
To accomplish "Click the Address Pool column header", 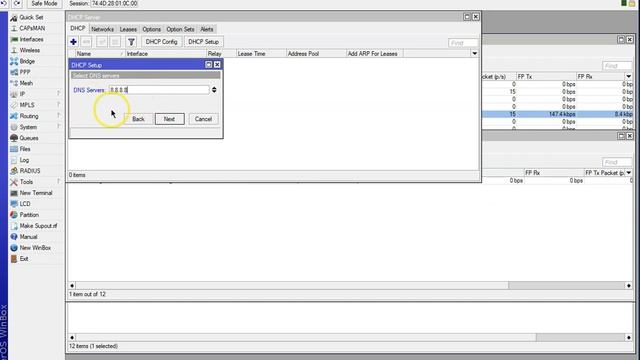I will click(x=316, y=54).
